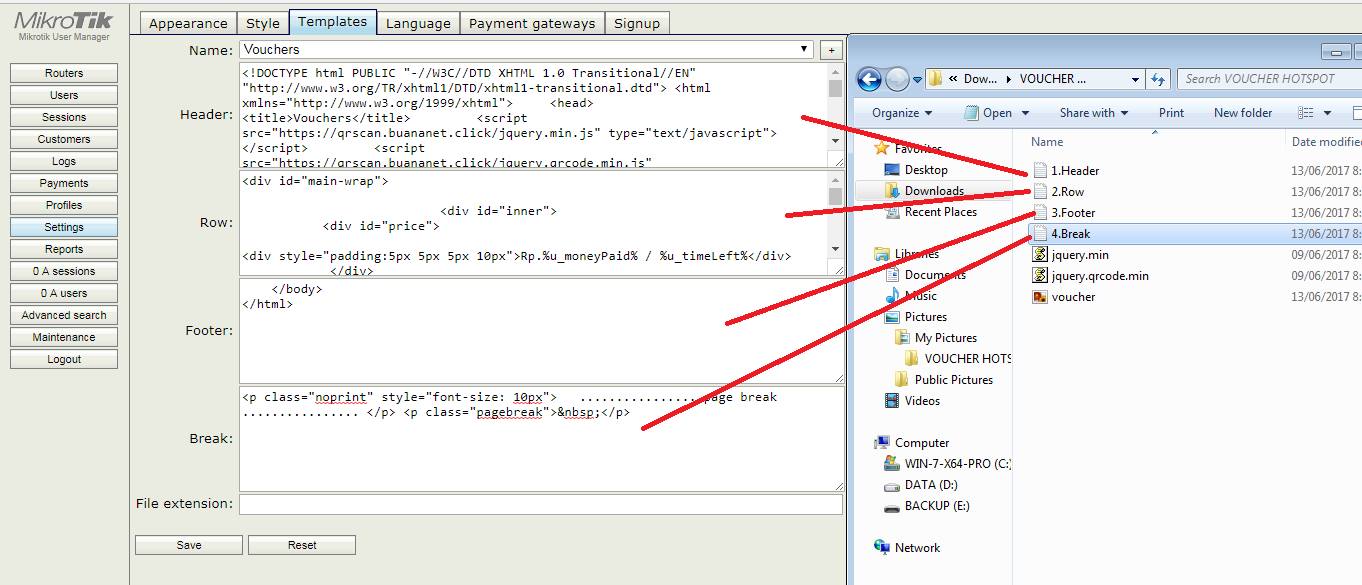Open the template Name dropdown

pyautogui.click(x=527, y=49)
